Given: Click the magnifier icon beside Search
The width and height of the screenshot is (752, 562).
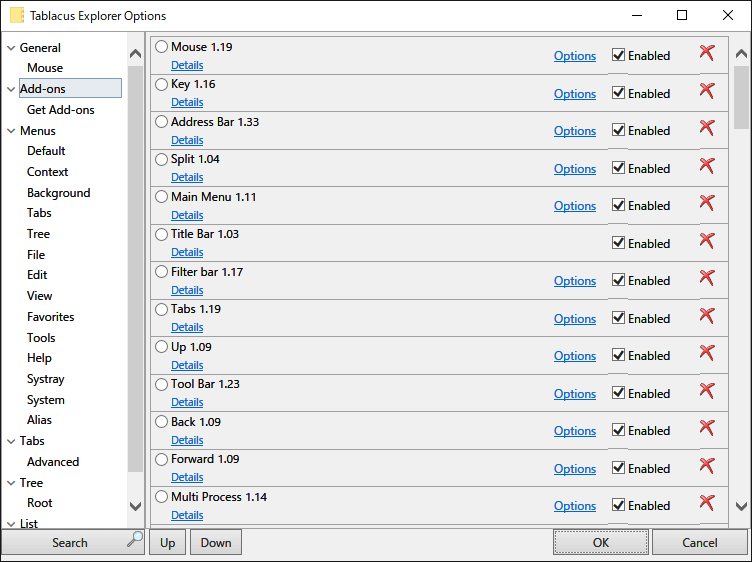Looking at the screenshot, I should [135, 539].
